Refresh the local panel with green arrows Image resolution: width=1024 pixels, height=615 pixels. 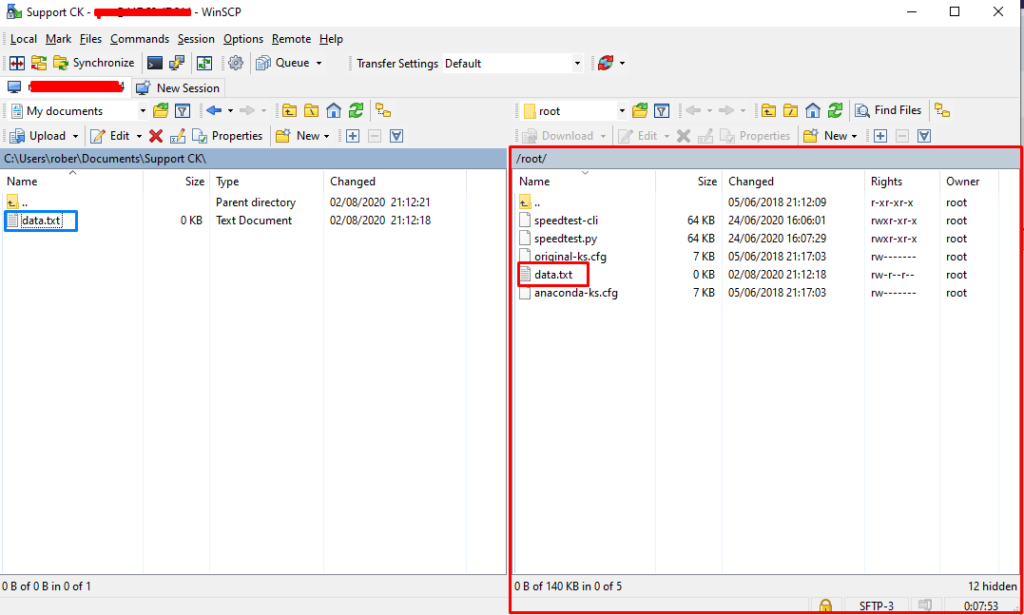click(x=356, y=111)
